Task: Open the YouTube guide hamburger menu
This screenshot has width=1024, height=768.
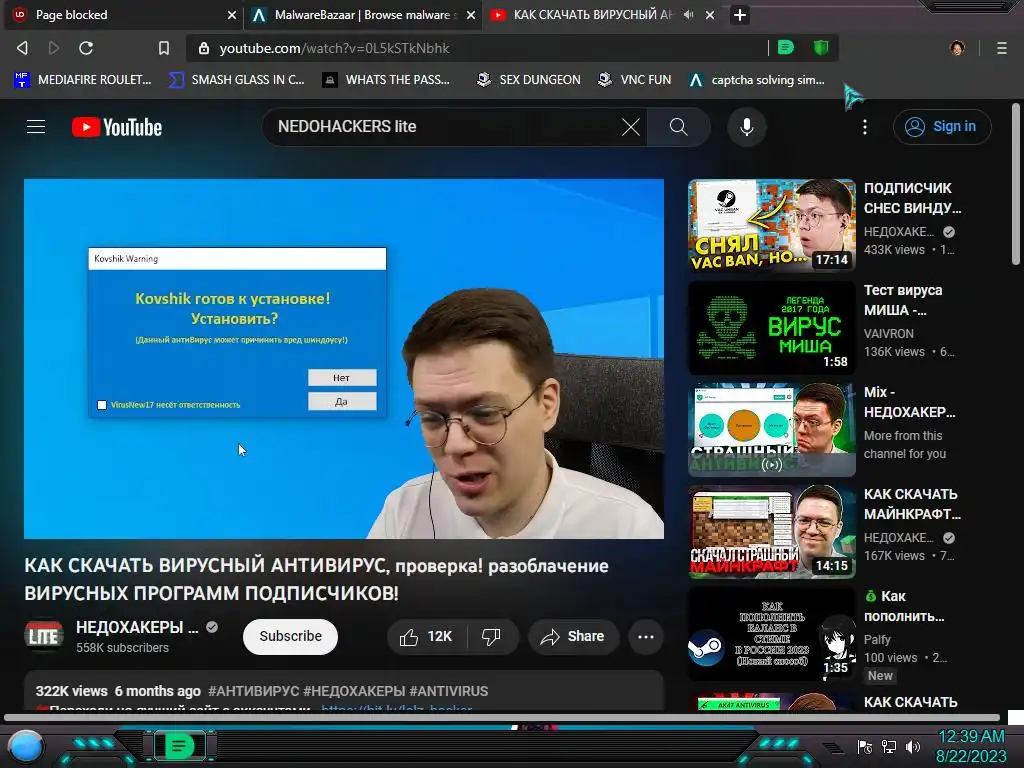Action: pos(36,127)
